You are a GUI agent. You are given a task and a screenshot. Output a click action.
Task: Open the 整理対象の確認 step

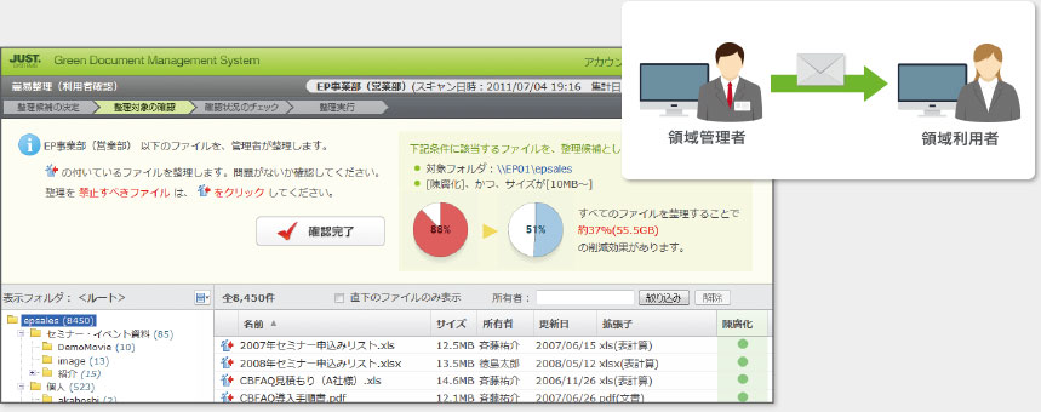click(x=144, y=106)
